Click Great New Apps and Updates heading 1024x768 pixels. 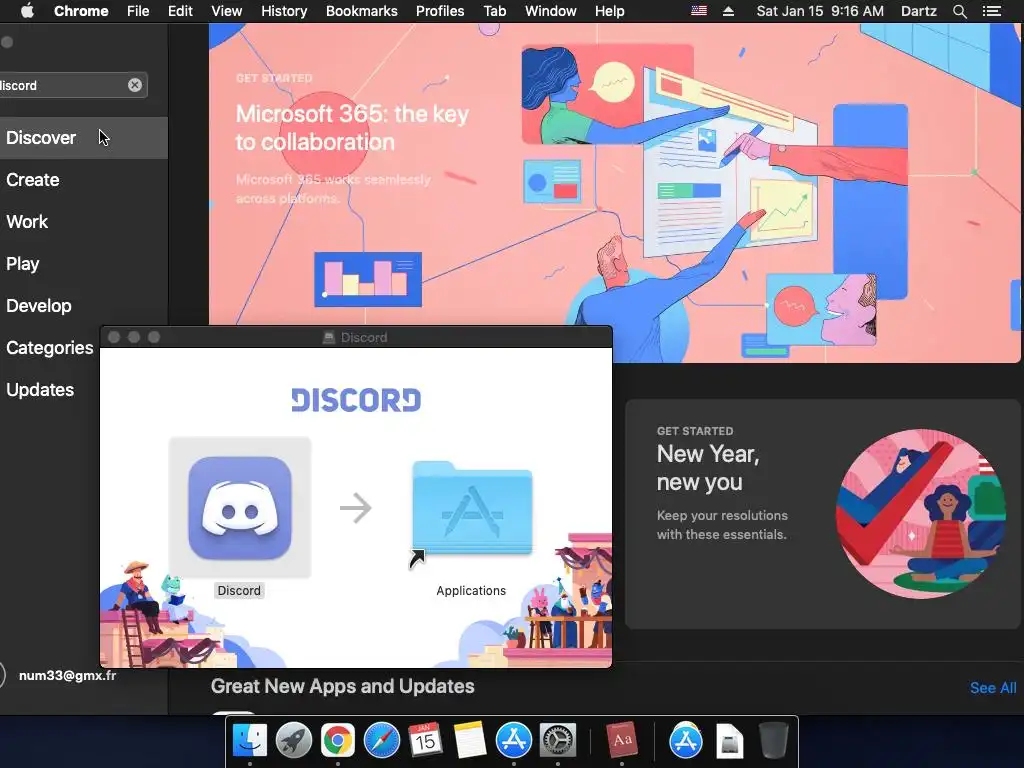click(x=342, y=686)
